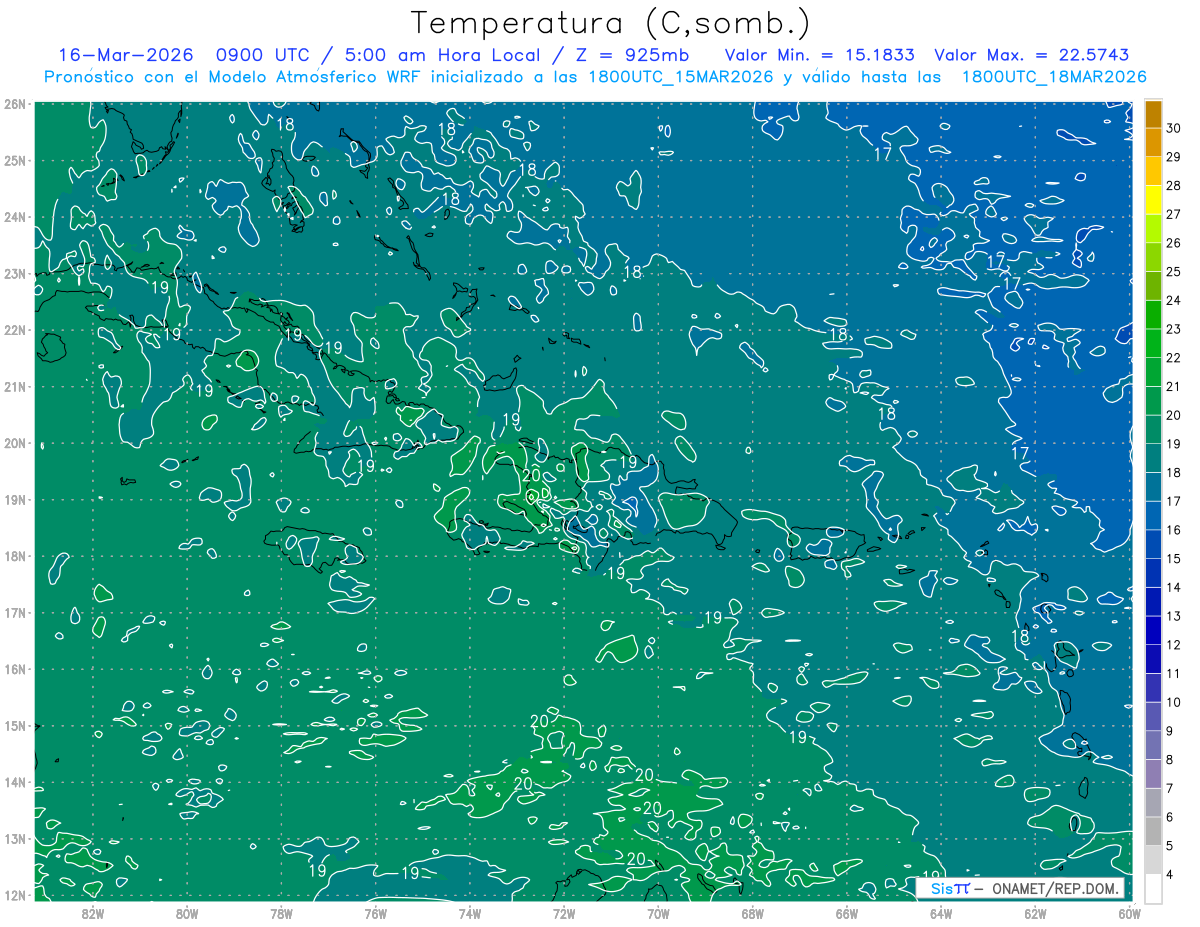
Task: Click the legend label "30"
Action: point(1174,128)
